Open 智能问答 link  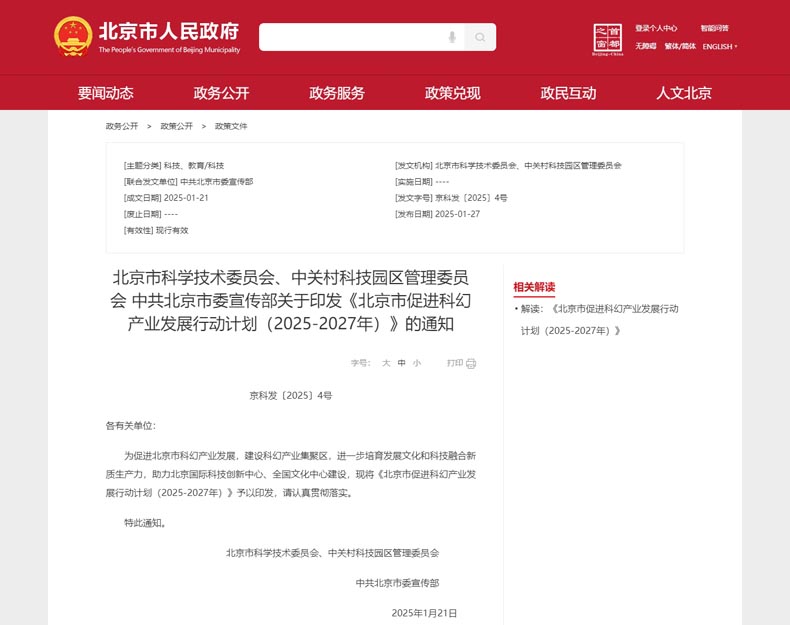(x=714, y=28)
